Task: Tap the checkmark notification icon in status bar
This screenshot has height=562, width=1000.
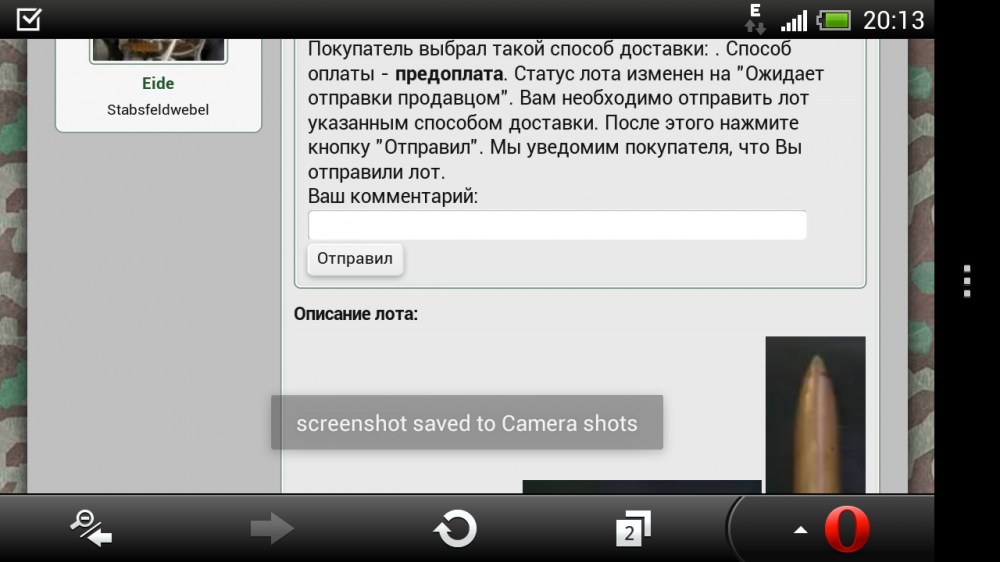Action: pos(29,19)
